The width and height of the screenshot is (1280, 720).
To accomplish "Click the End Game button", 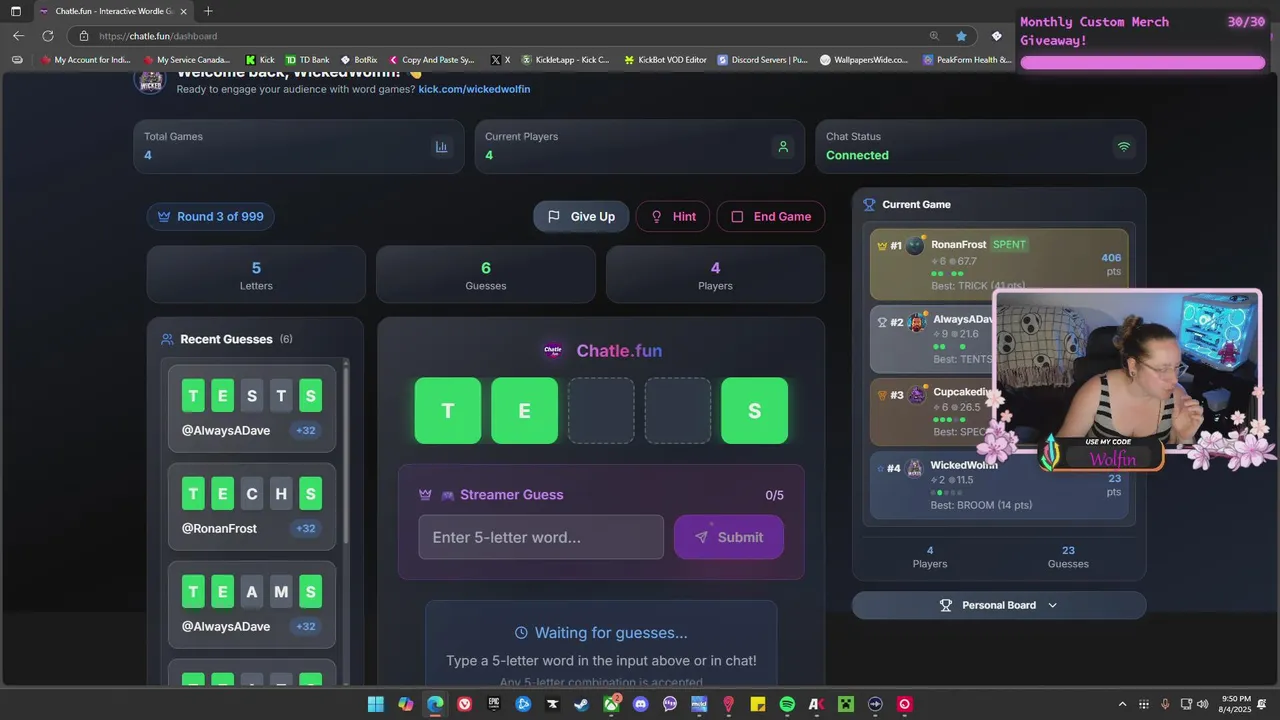I will click(x=771, y=217).
